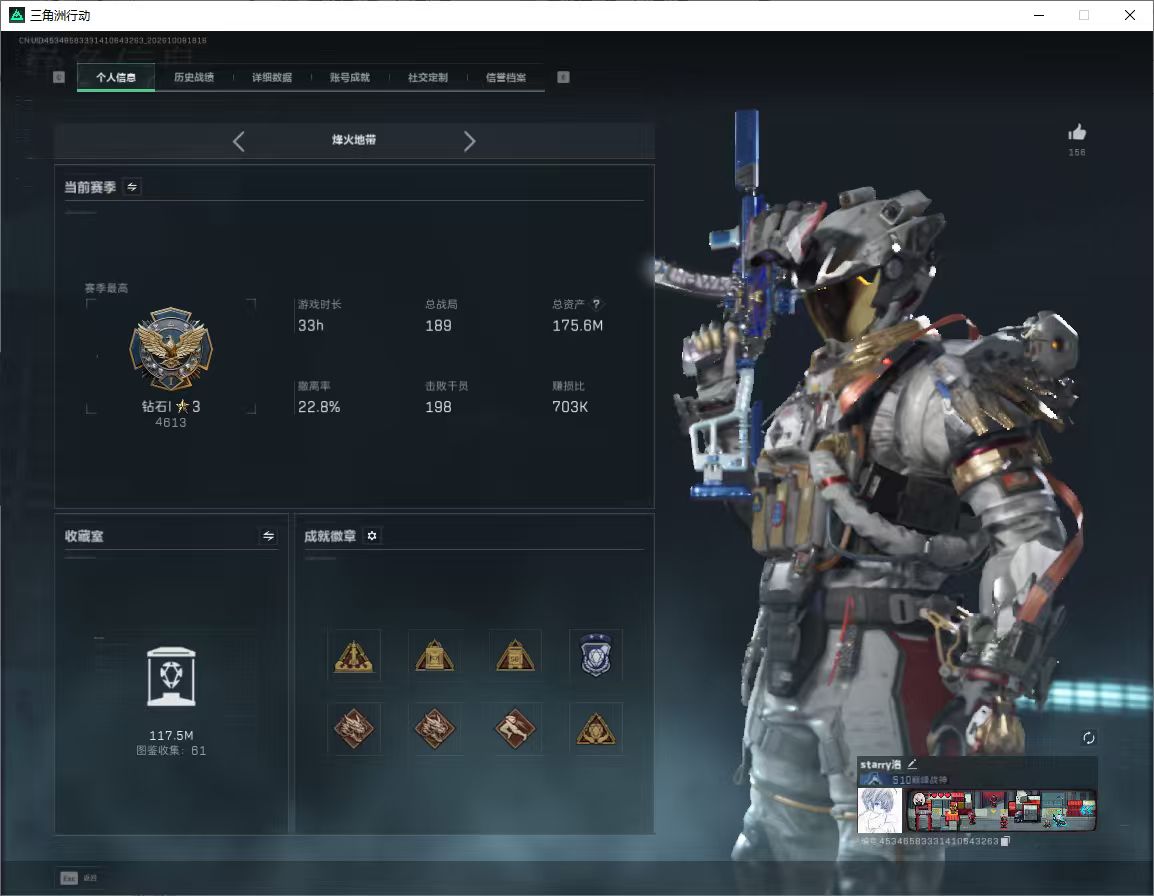Click the 总战局 value 189
The height and width of the screenshot is (896, 1154).
click(x=438, y=325)
